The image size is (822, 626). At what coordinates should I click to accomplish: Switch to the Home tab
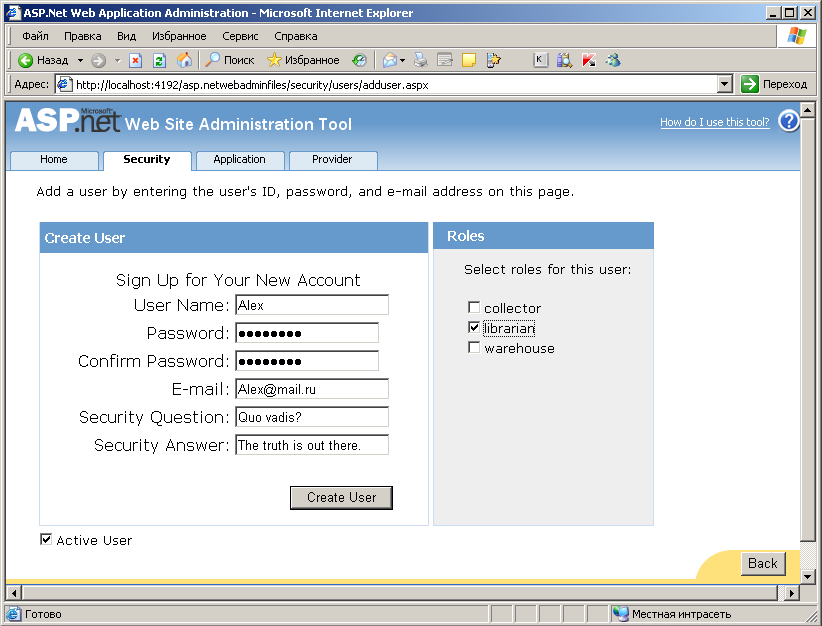point(54,160)
